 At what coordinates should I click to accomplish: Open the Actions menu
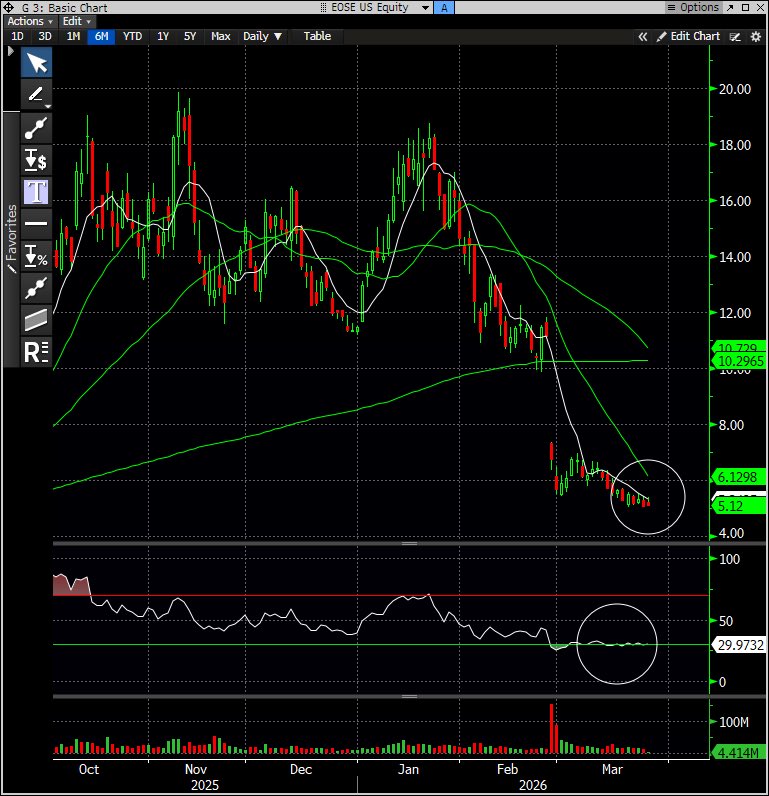[x=29, y=21]
